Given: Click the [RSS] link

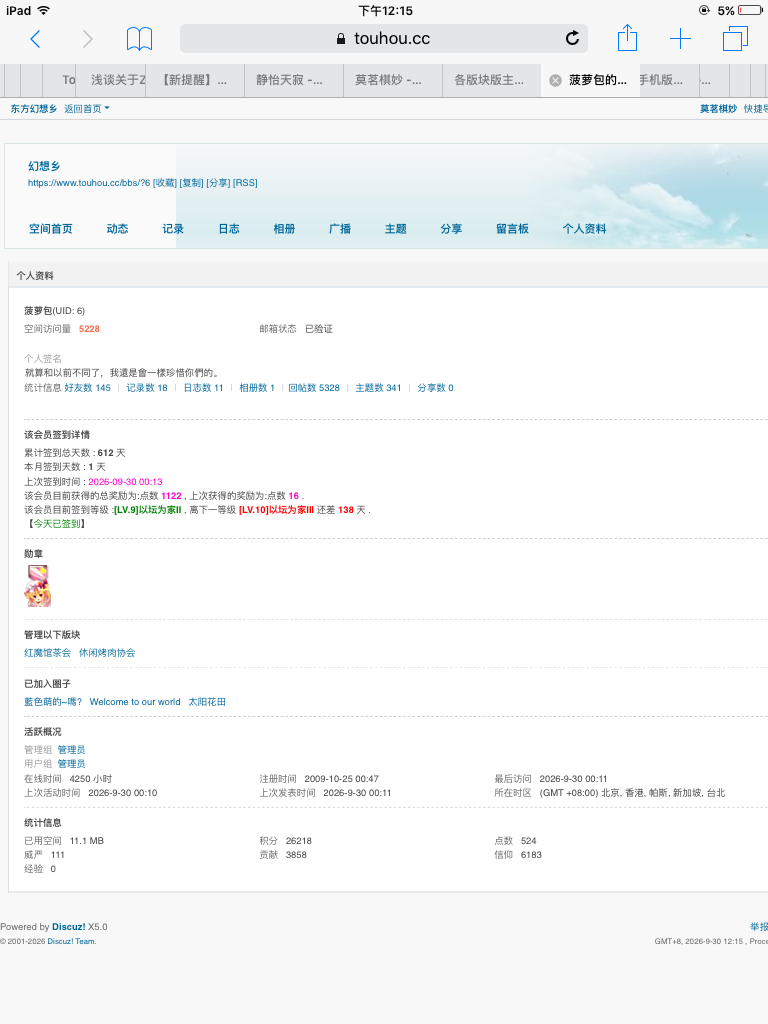Looking at the screenshot, I should (x=245, y=183).
